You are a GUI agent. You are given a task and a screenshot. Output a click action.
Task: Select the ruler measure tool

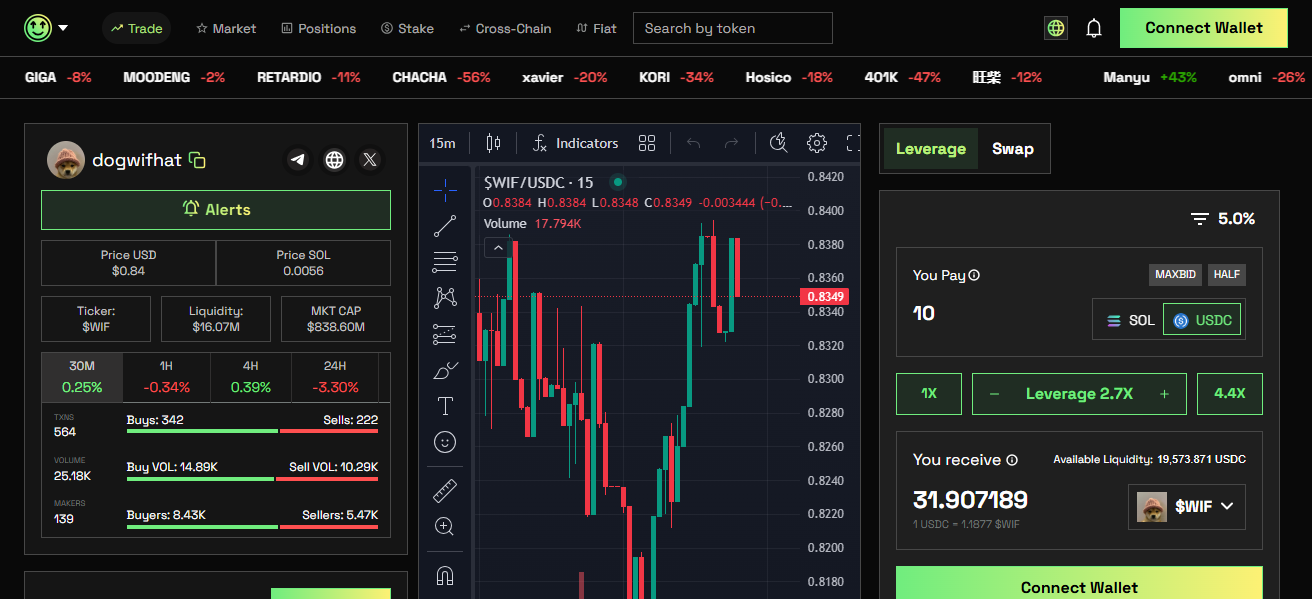445,491
